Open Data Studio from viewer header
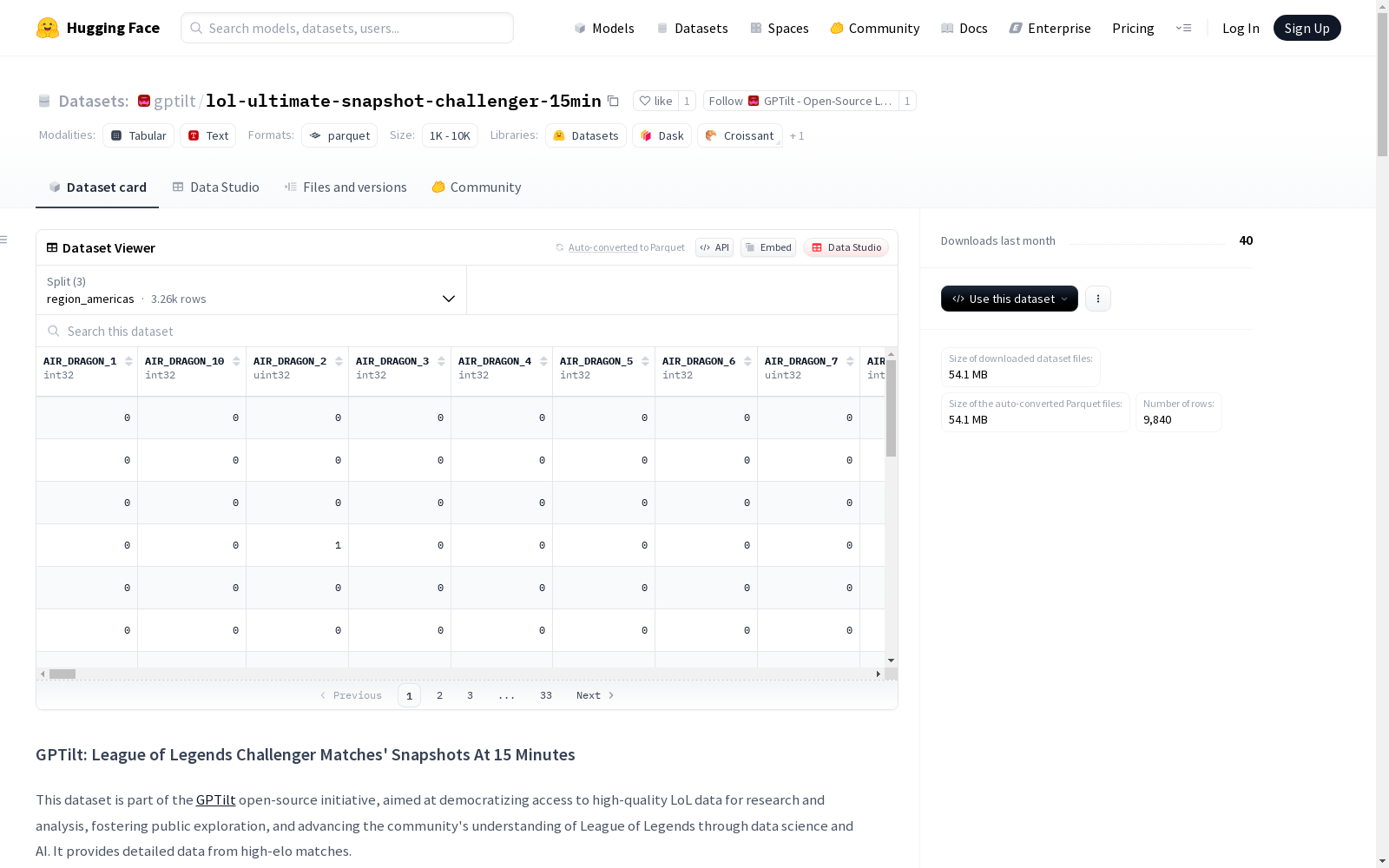The width and height of the screenshot is (1389, 868). (846, 247)
